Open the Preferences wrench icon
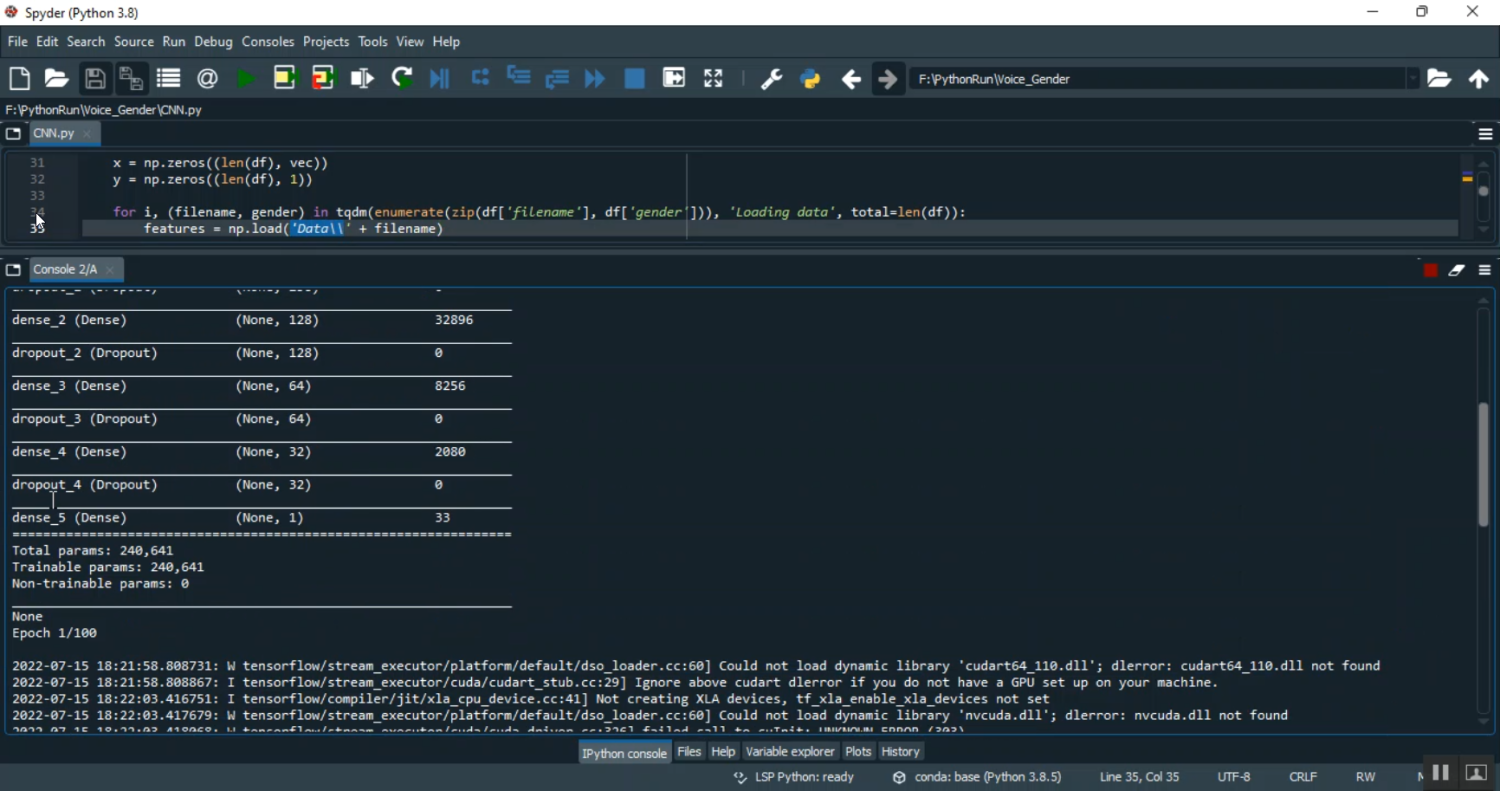This screenshot has width=1500, height=791. [x=771, y=79]
